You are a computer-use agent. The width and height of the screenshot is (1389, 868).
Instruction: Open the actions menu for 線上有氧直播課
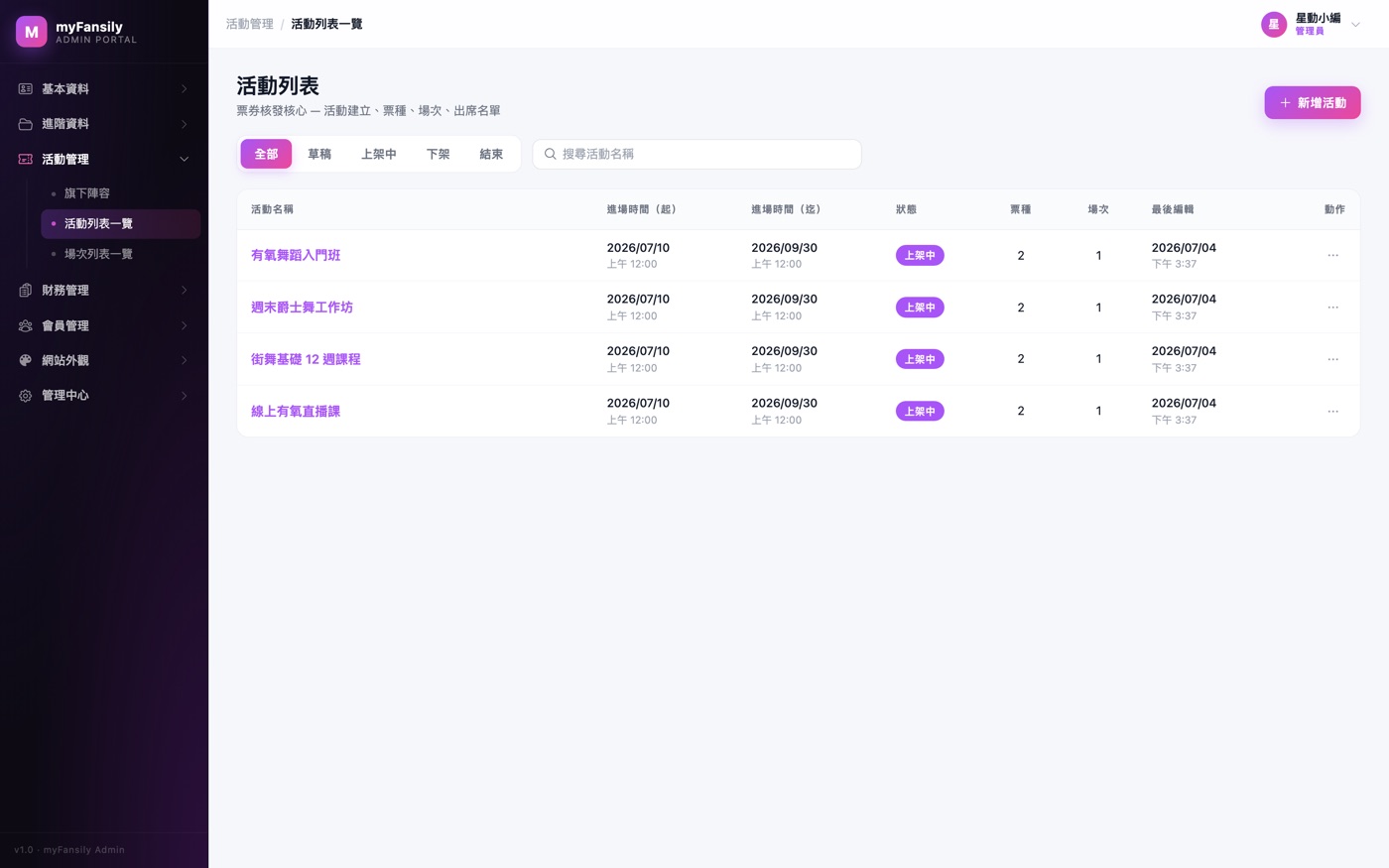pyautogui.click(x=1332, y=412)
